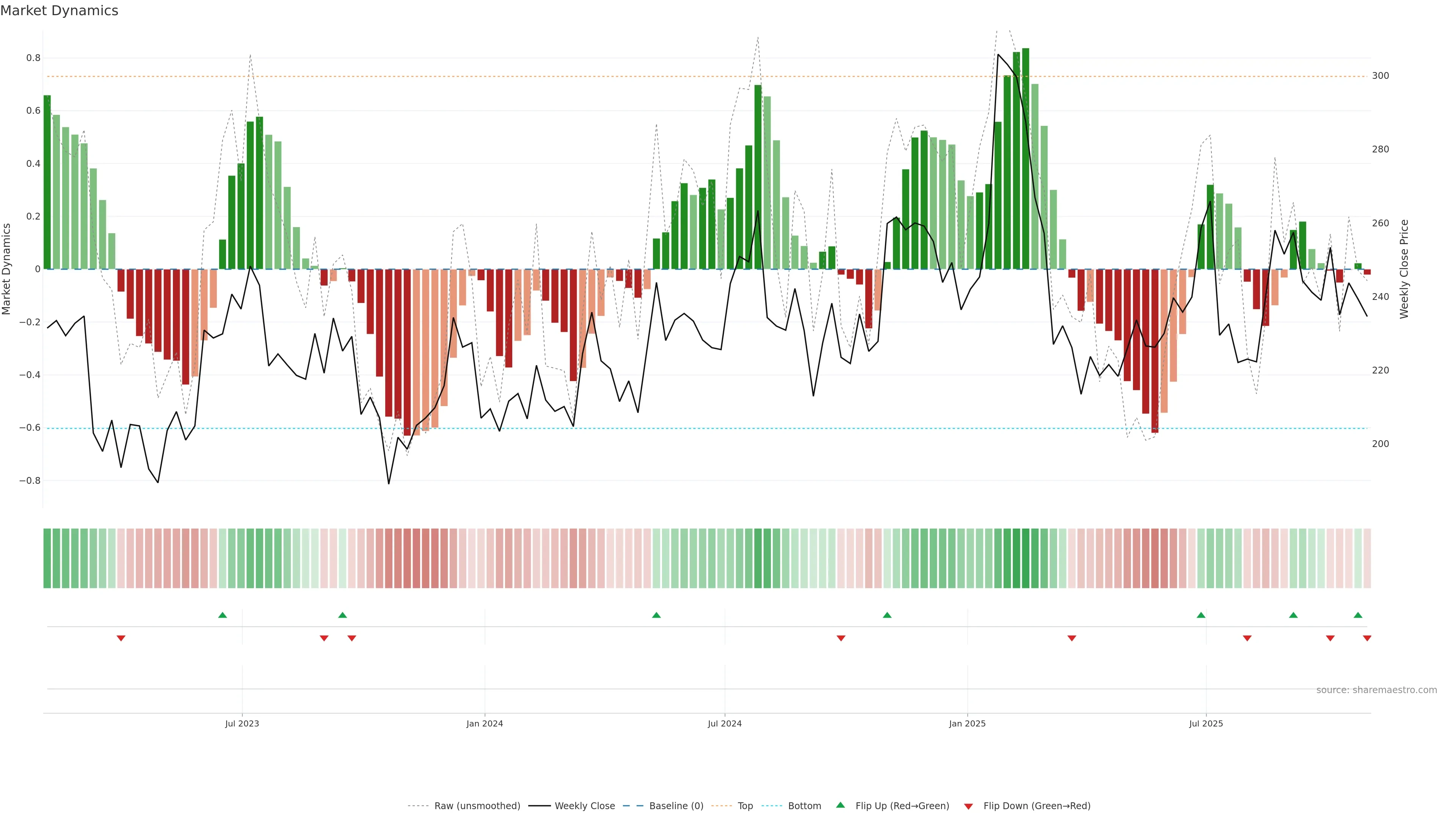This screenshot has width=1456, height=819.
Task: Toggle the Weekly Close legend entry
Action: (x=584, y=806)
